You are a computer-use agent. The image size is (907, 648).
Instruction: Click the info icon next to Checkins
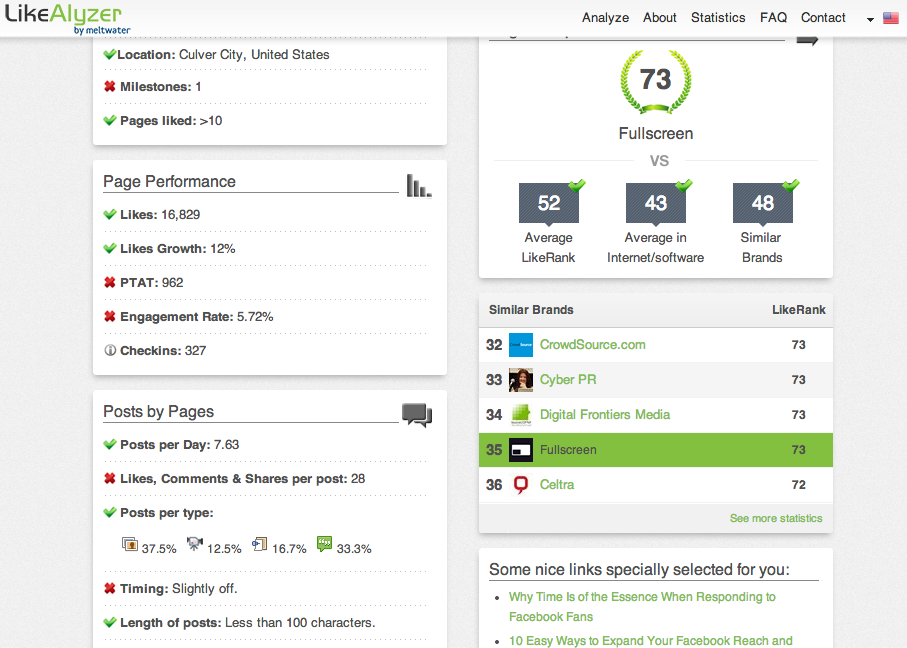(x=110, y=351)
